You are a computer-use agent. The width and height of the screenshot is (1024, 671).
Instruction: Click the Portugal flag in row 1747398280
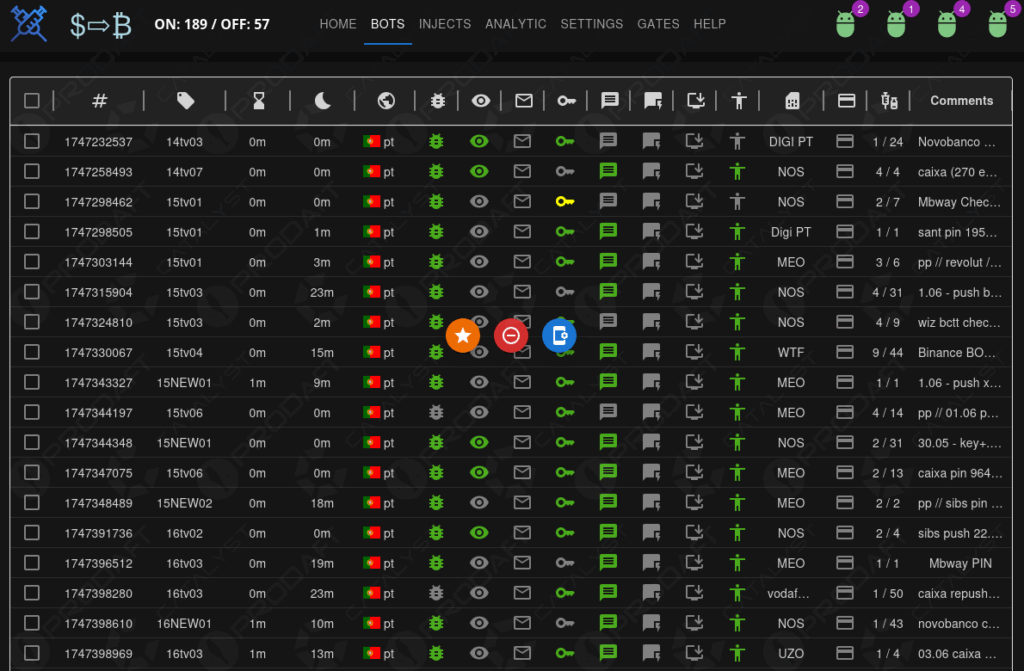pyautogui.click(x=372, y=593)
